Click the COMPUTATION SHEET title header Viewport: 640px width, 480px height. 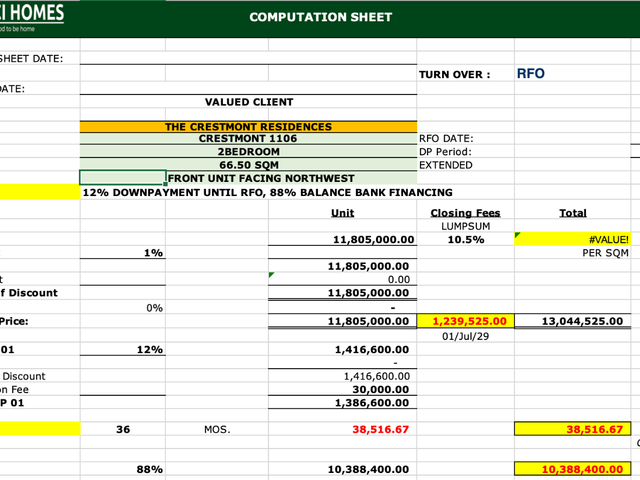point(321,17)
